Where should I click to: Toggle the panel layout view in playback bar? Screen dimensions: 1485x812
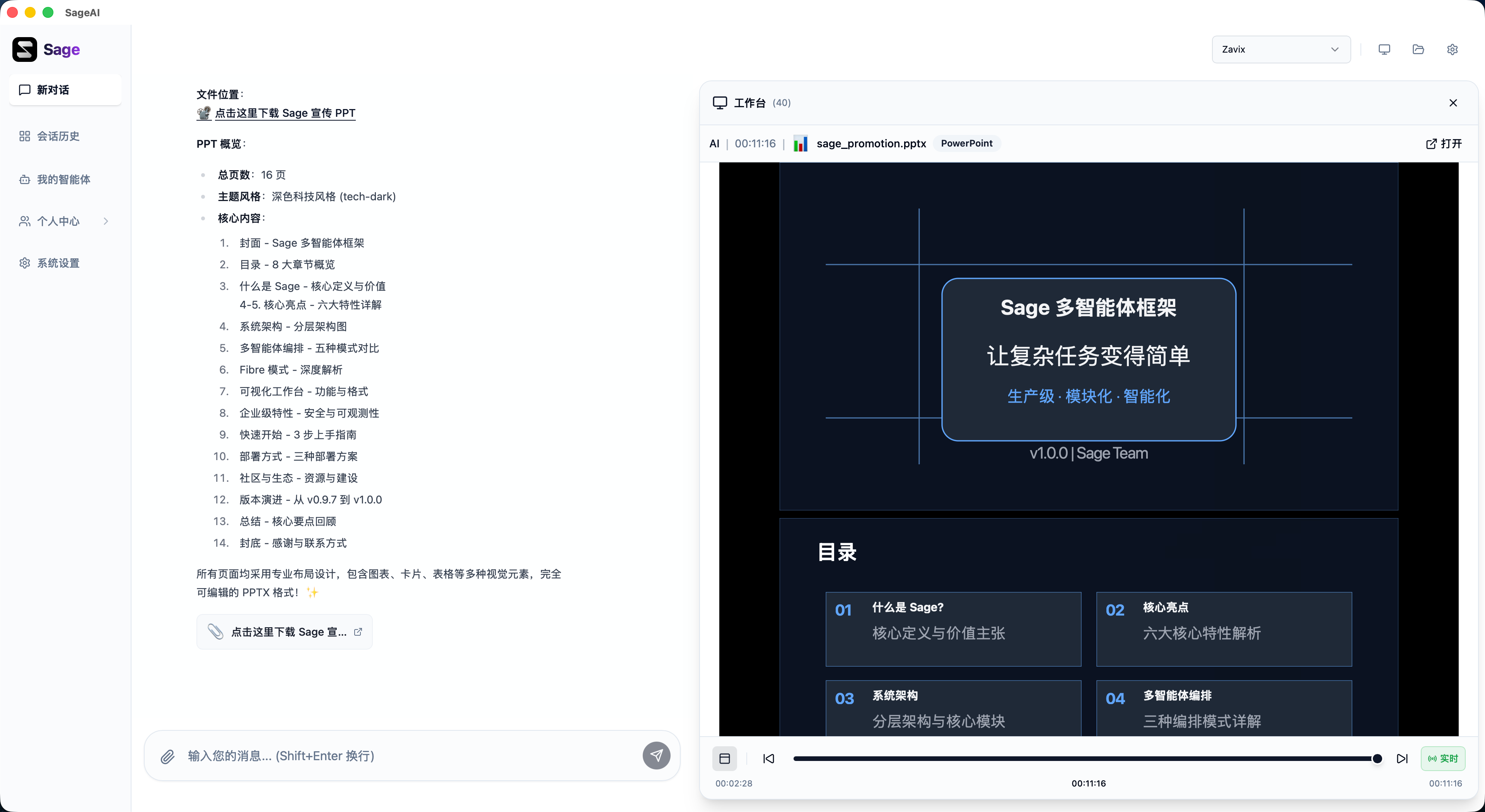(x=724, y=758)
